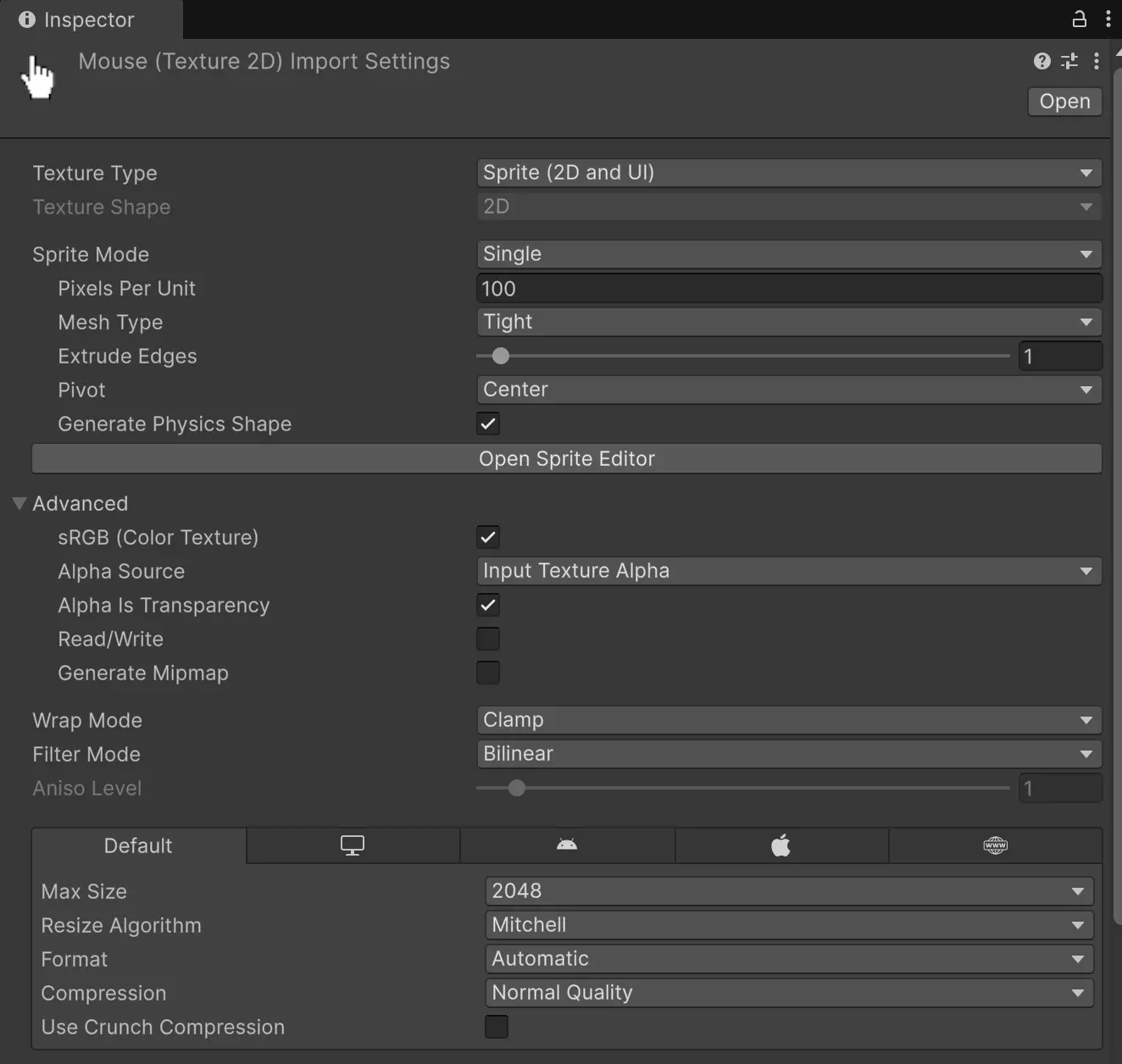Click the Pixels Per Unit input field
The image size is (1122, 1064).
(789, 288)
